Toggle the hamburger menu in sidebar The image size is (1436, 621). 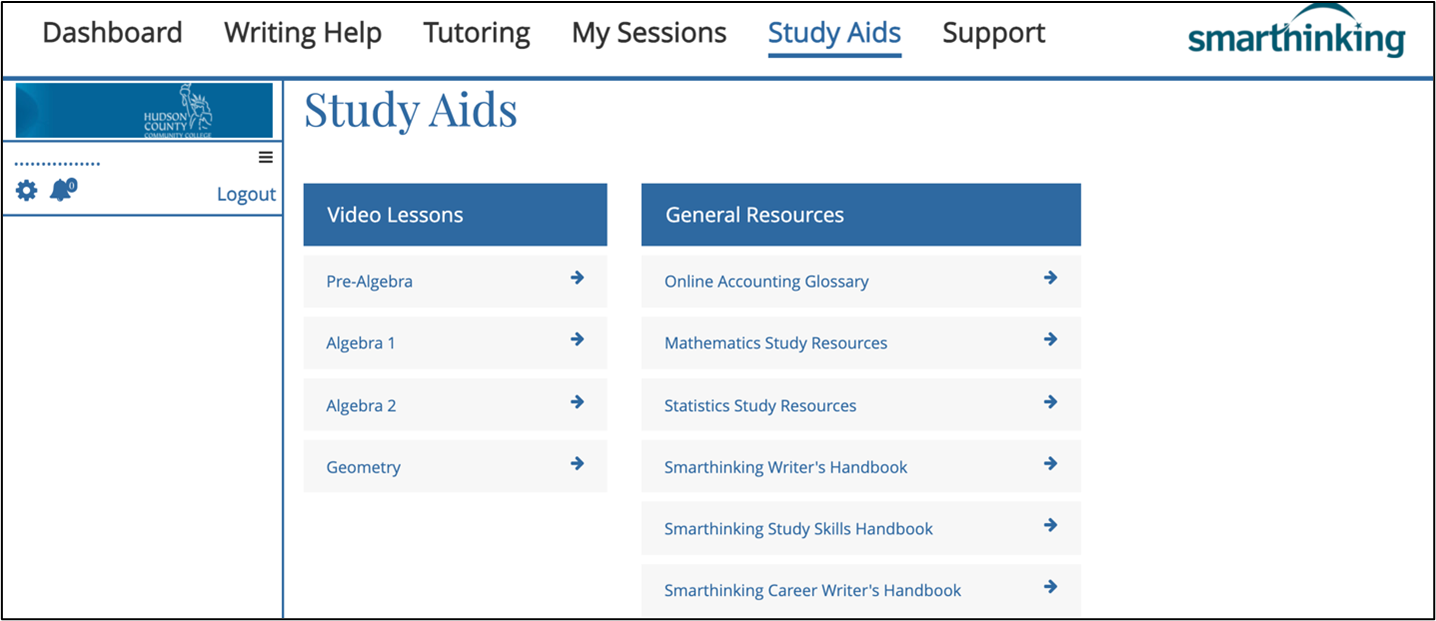click(x=265, y=157)
